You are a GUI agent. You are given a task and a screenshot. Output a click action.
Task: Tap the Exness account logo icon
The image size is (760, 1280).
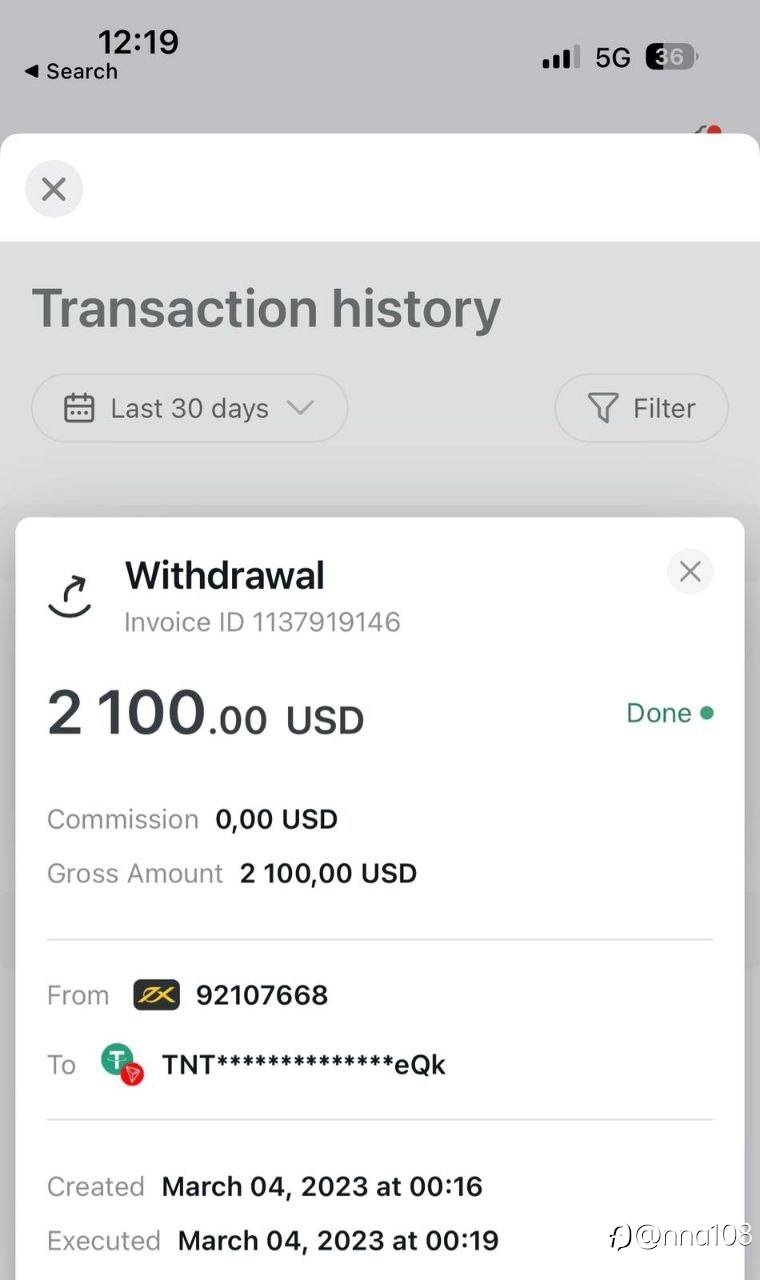tap(157, 995)
